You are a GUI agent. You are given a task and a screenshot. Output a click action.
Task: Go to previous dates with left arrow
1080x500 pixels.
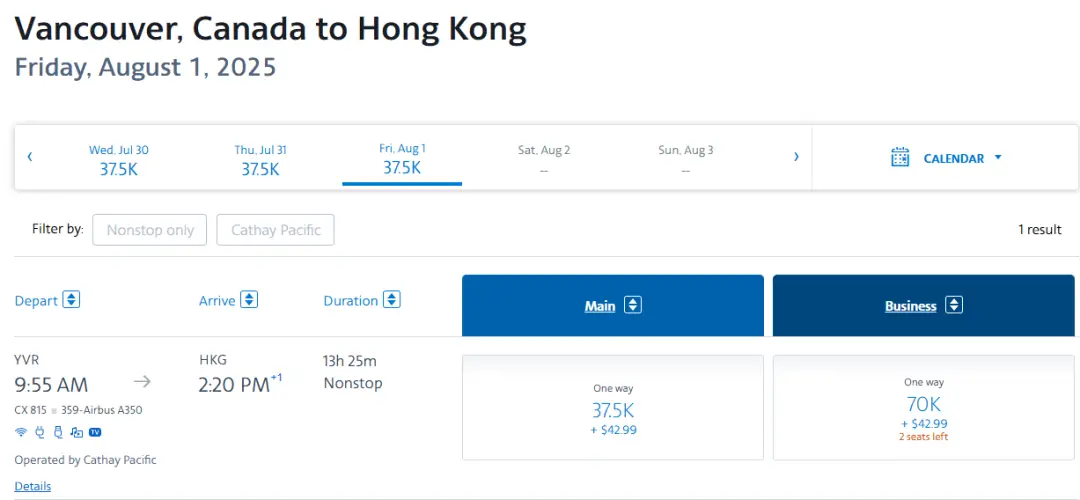[x=30, y=157]
